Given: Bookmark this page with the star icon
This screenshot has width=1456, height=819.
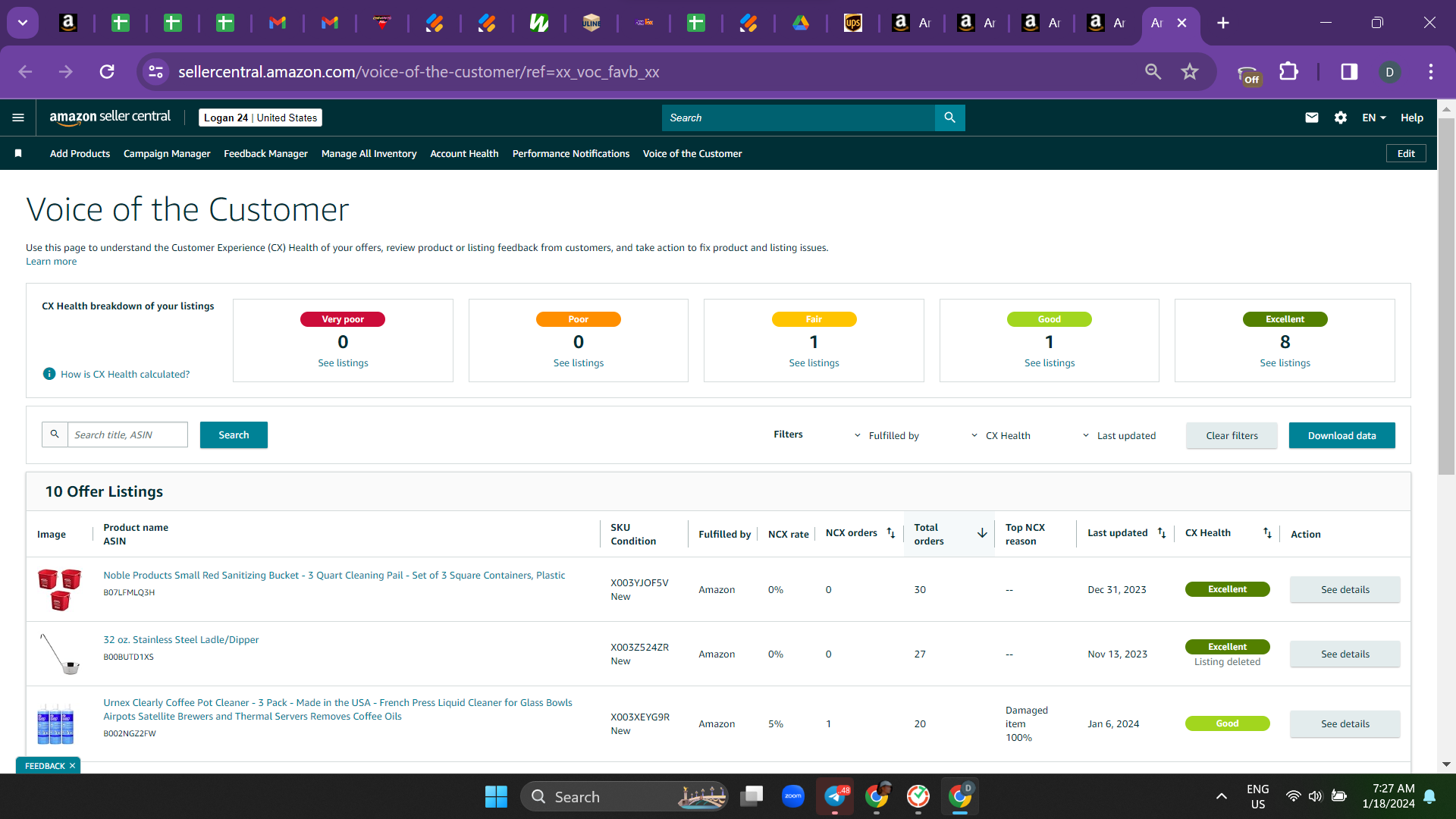Looking at the screenshot, I should (x=1189, y=72).
